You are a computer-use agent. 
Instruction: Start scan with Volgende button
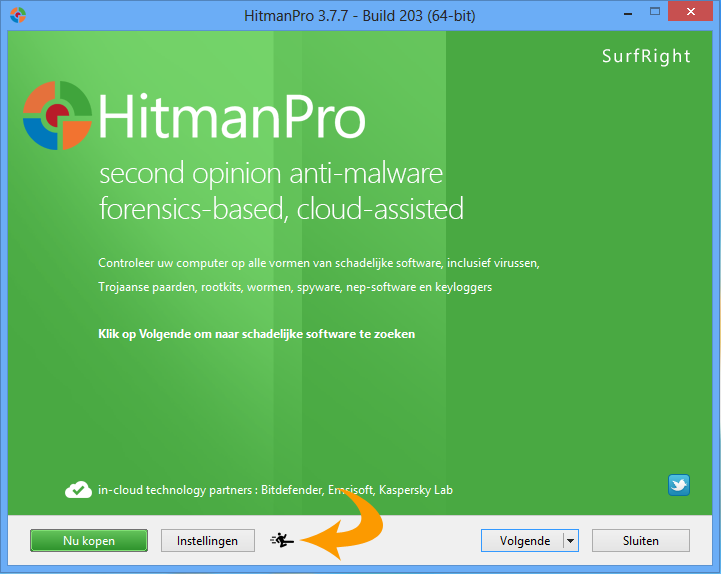523,540
